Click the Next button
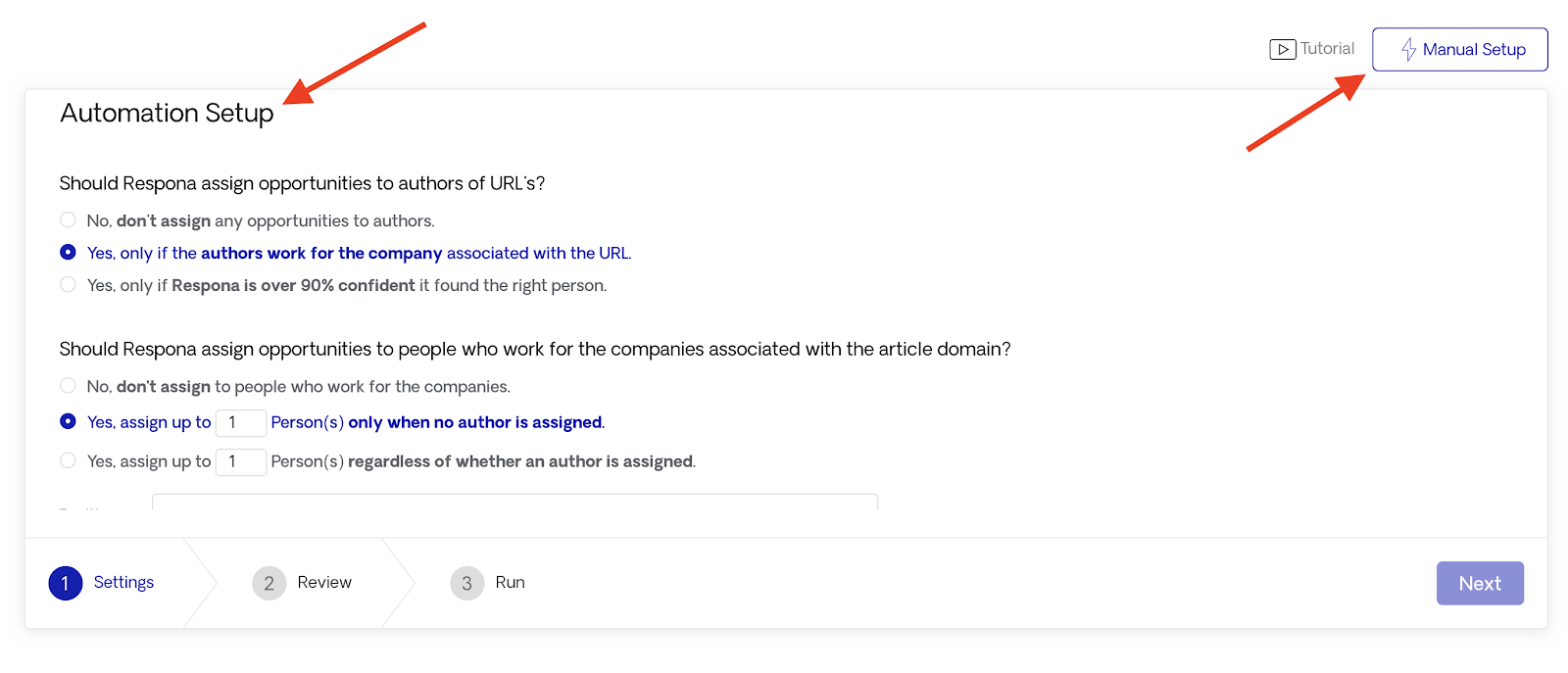The width and height of the screenshot is (1568, 673). click(x=1480, y=583)
